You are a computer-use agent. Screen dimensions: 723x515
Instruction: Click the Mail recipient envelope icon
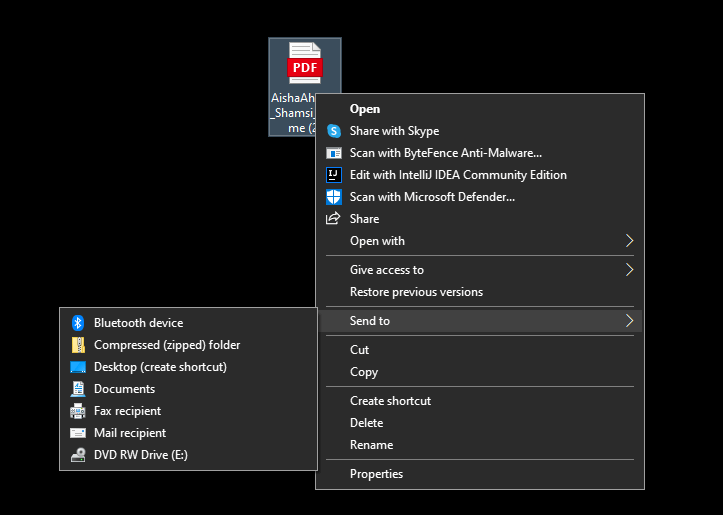[78, 433]
